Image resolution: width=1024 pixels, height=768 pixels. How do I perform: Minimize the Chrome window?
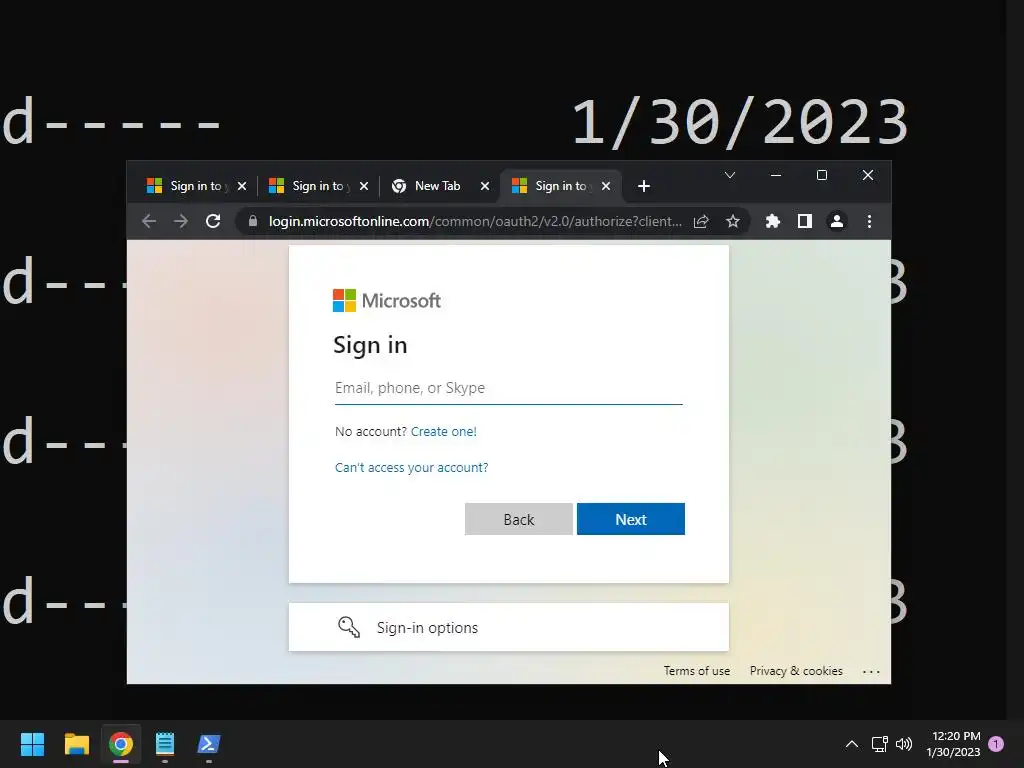pyautogui.click(x=776, y=175)
